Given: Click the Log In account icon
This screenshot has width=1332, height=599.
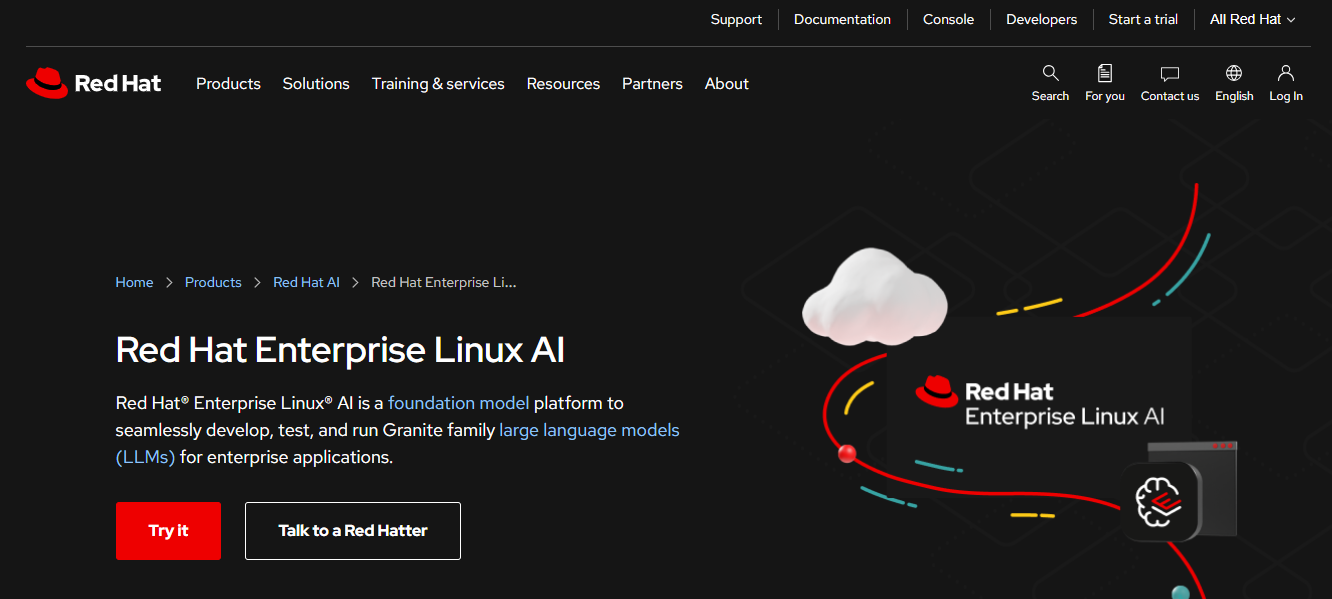Looking at the screenshot, I should point(1285,83).
